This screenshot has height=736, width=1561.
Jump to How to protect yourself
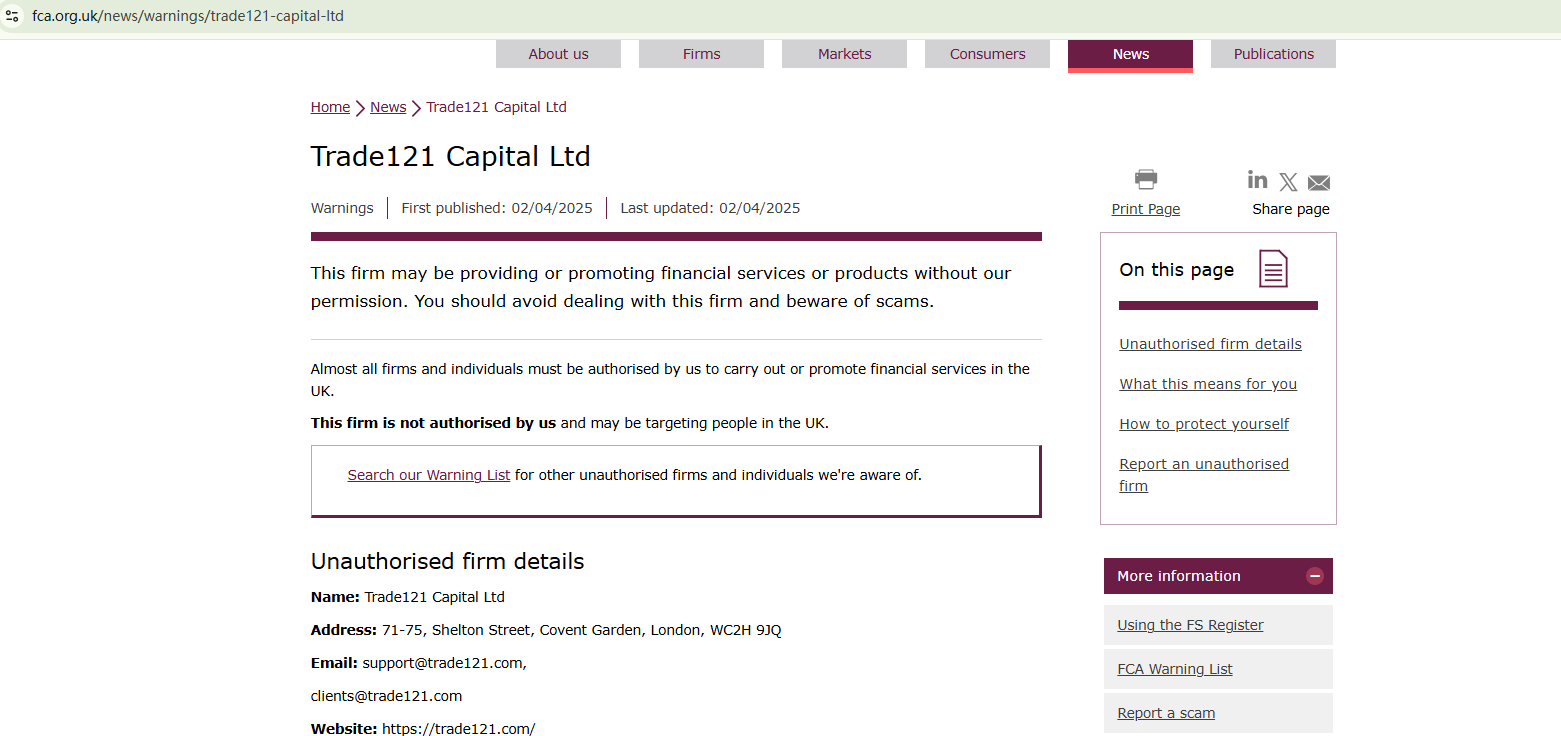[x=1204, y=424]
